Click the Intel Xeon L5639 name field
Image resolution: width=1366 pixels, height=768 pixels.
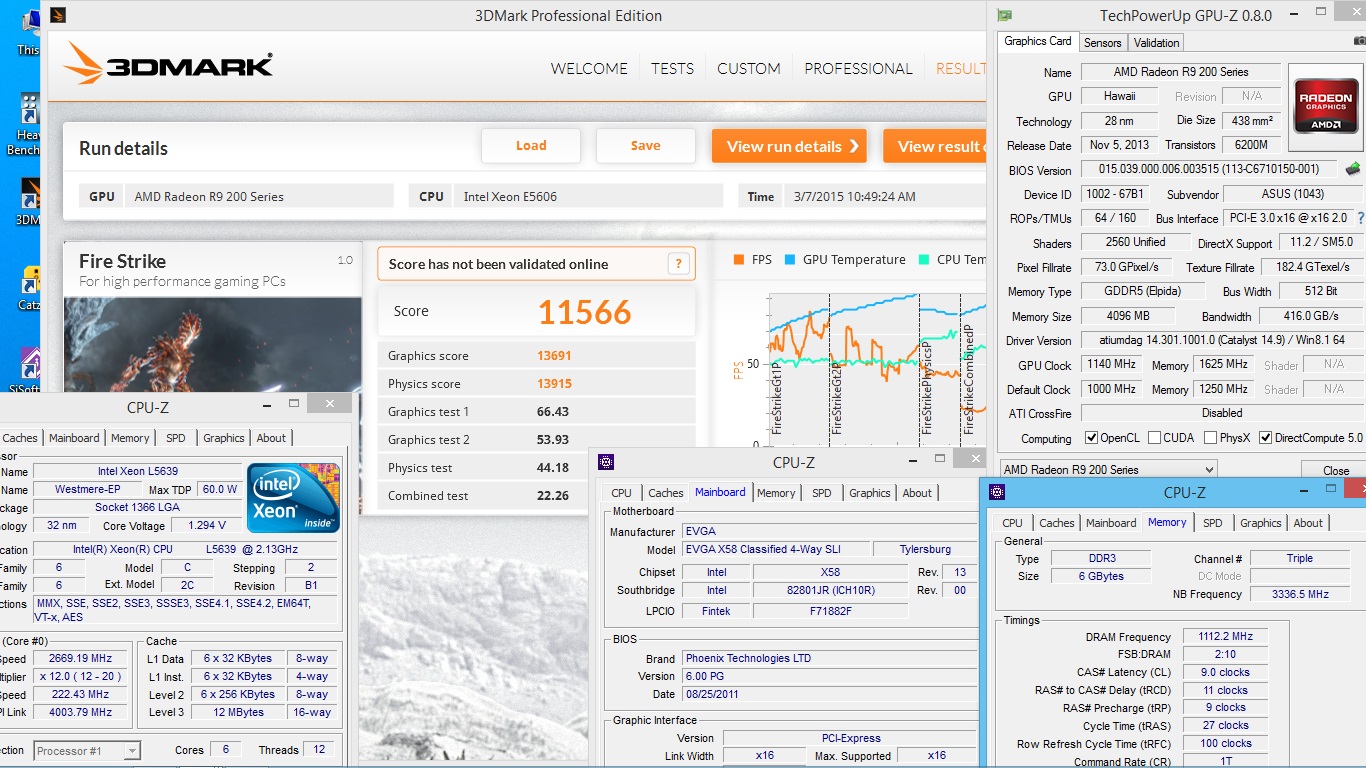[x=137, y=471]
